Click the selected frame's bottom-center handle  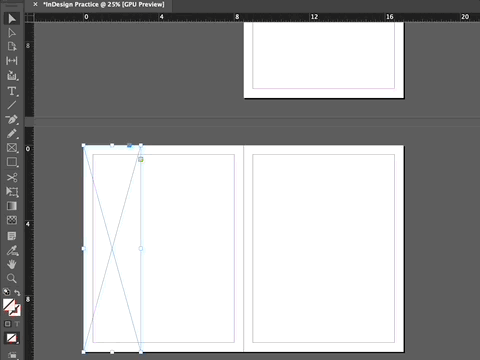point(112,352)
